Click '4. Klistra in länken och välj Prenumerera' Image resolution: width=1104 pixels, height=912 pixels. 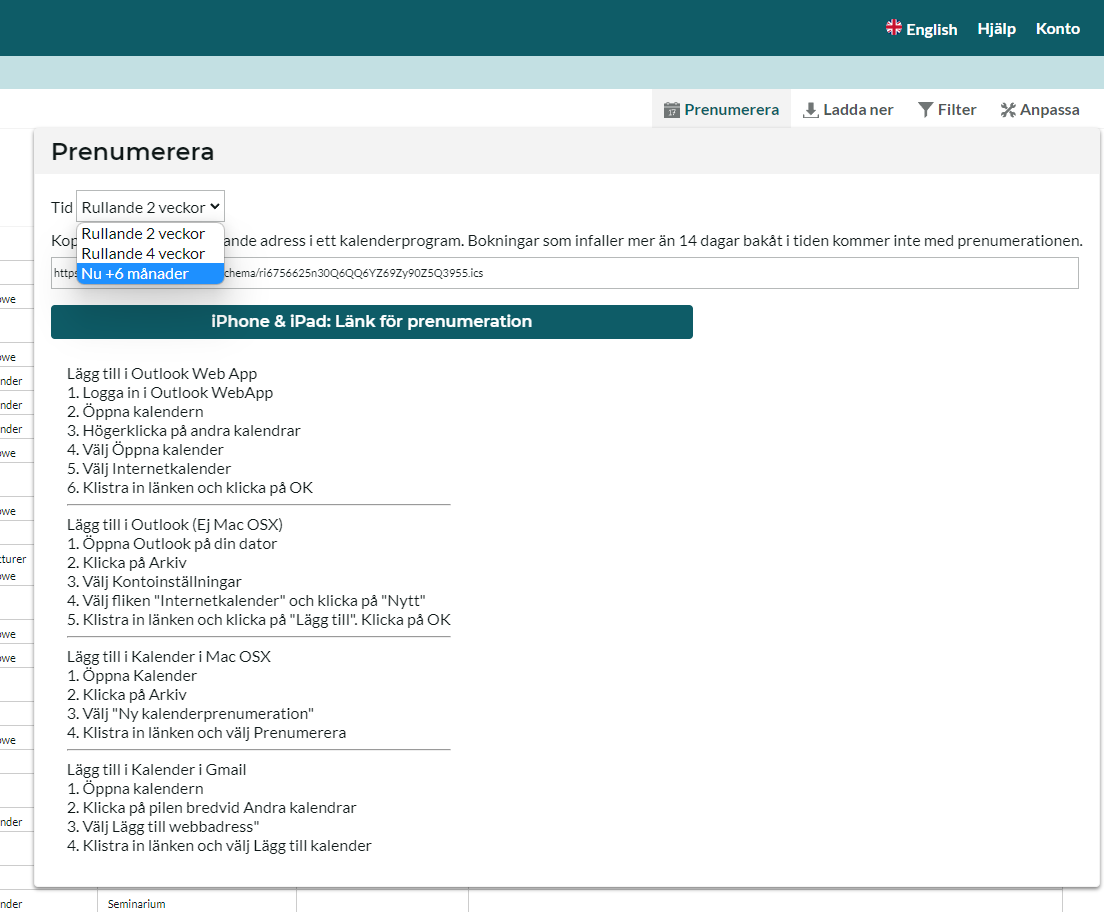pyautogui.click(x=206, y=732)
